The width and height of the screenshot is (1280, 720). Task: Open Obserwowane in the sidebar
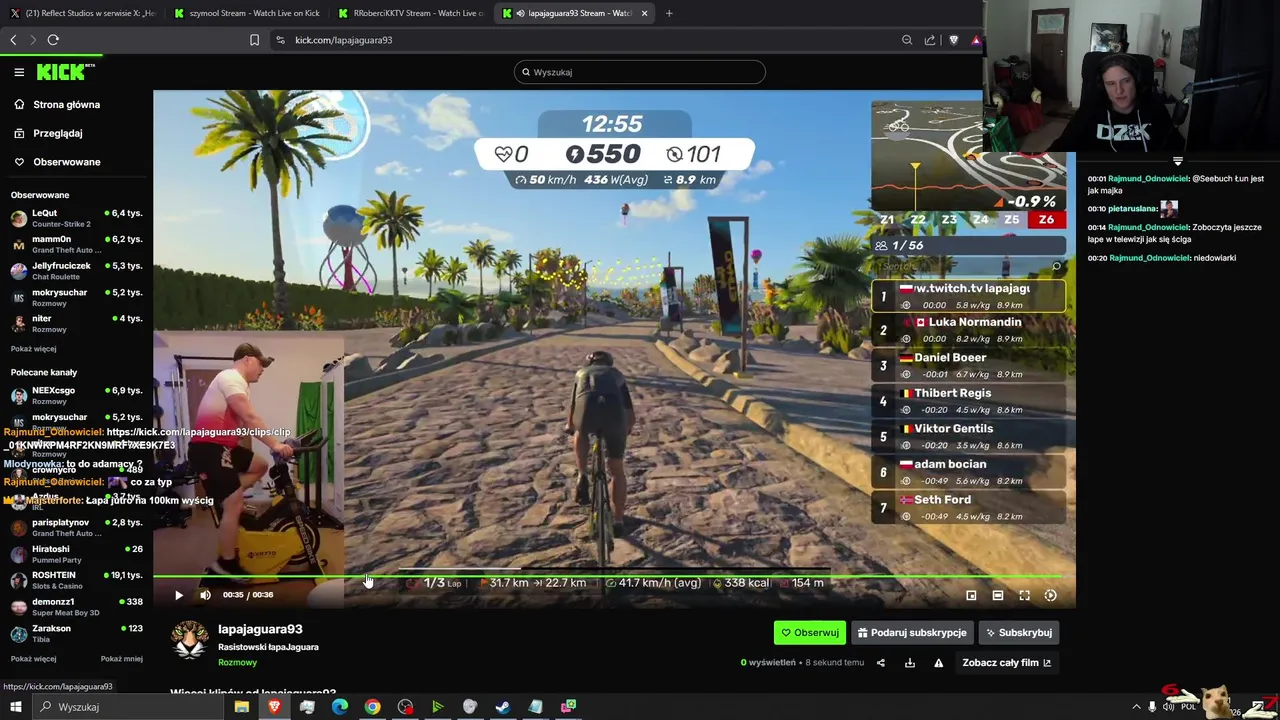pyautogui.click(x=66, y=162)
